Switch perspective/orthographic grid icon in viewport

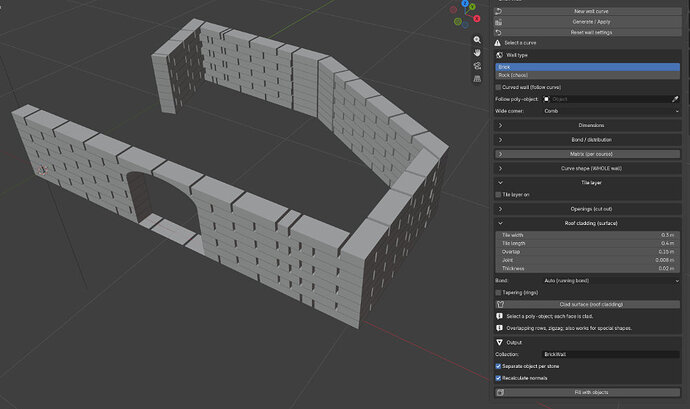click(477, 79)
